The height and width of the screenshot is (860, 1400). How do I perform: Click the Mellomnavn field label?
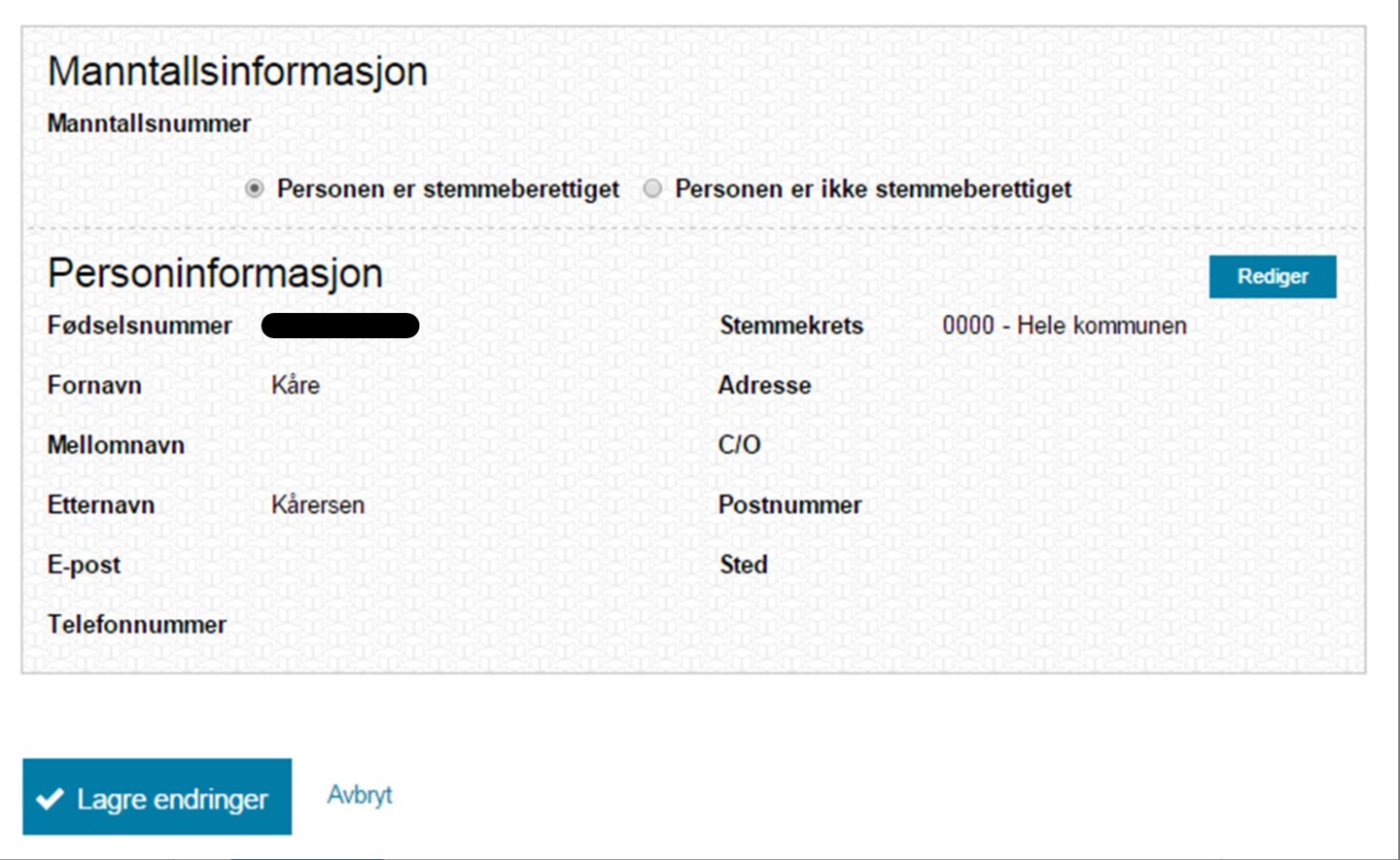116,445
